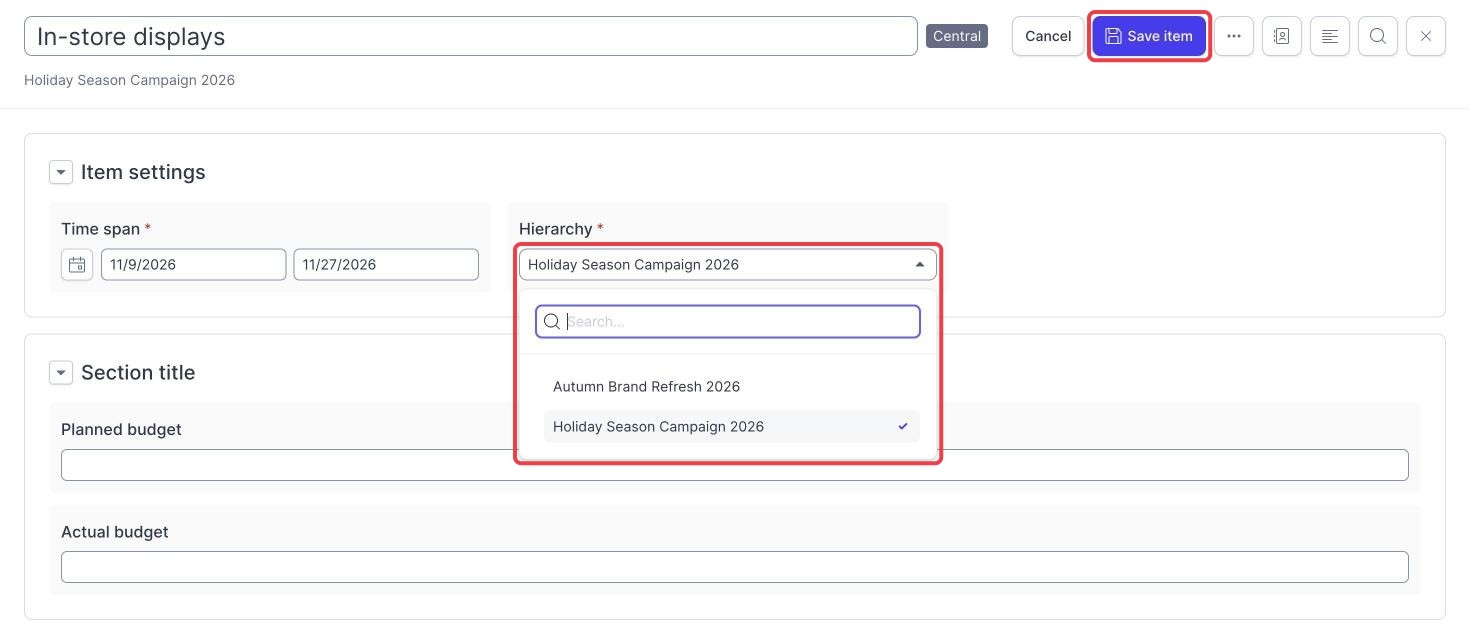This screenshot has width=1470, height=640.
Task: Cancel editing the item
Action: point(1048,36)
